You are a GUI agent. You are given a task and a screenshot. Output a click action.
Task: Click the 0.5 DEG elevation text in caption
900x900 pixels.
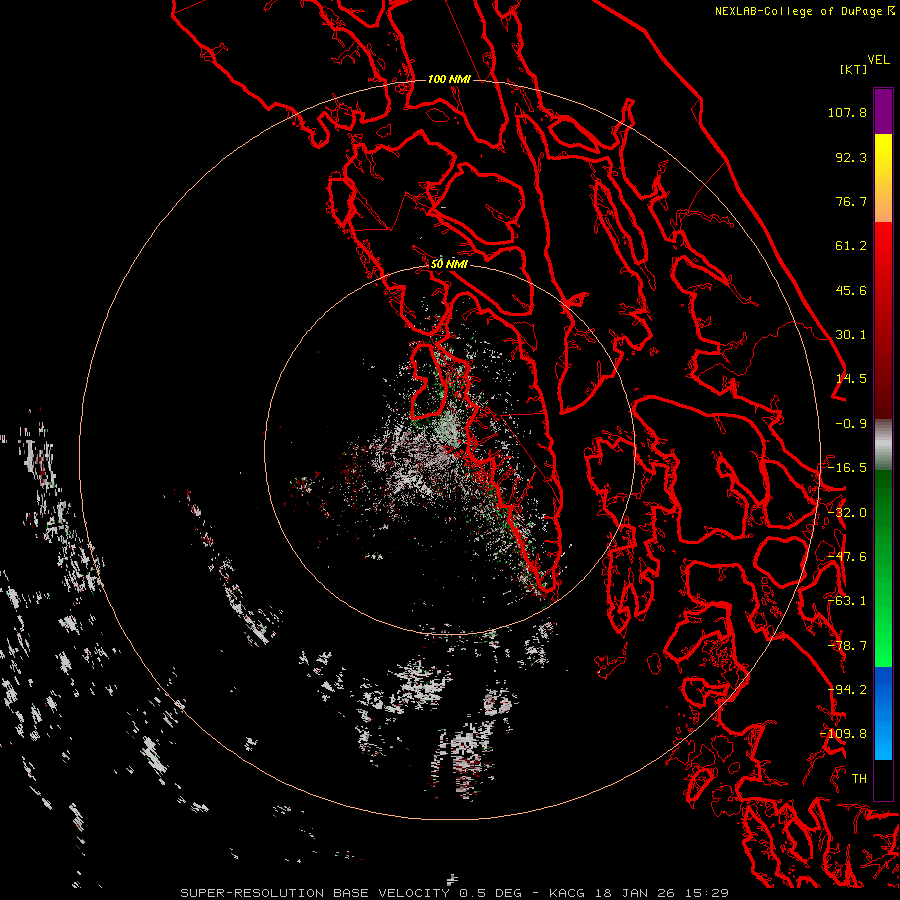pyautogui.click(x=490, y=893)
